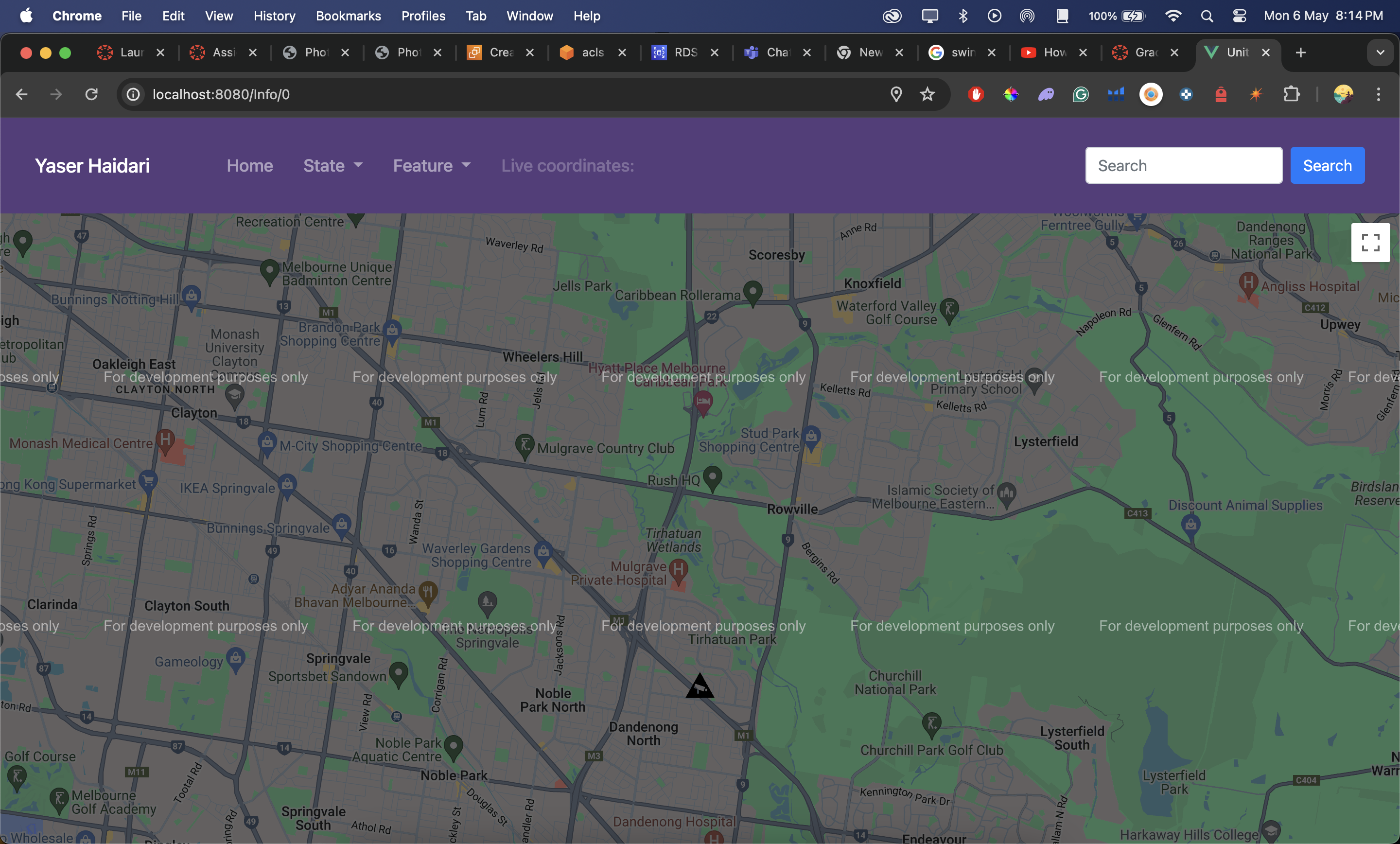Select the Caribbean Rollerama location pin

pos(753,294)
